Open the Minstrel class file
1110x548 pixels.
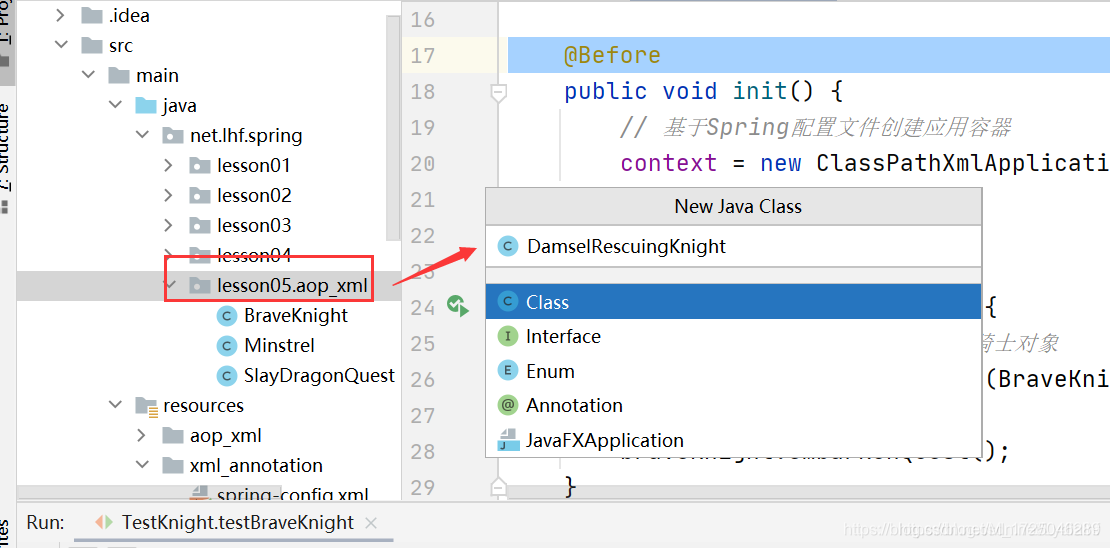(x=280, y=346)
